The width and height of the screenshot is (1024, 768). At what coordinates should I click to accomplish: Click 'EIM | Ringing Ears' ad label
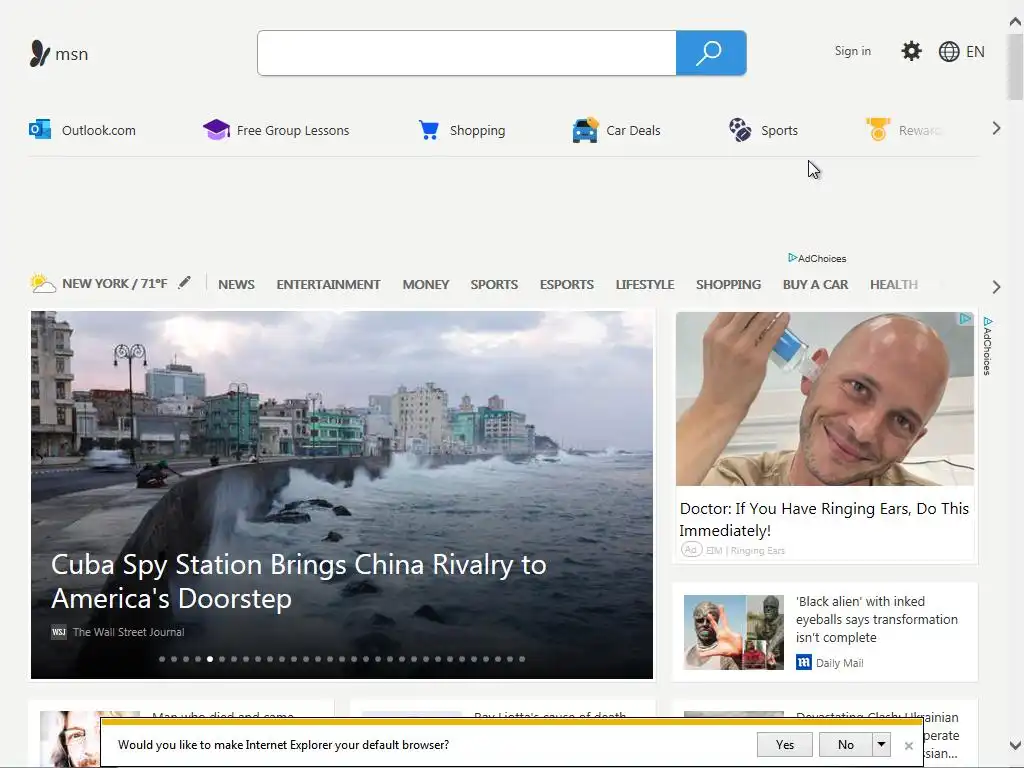click(745, 551)
